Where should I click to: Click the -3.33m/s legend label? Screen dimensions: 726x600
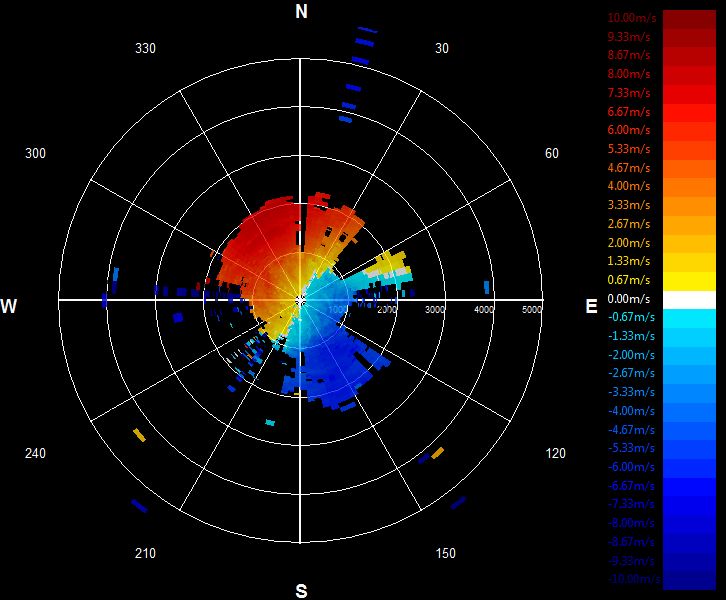(631, 392)
